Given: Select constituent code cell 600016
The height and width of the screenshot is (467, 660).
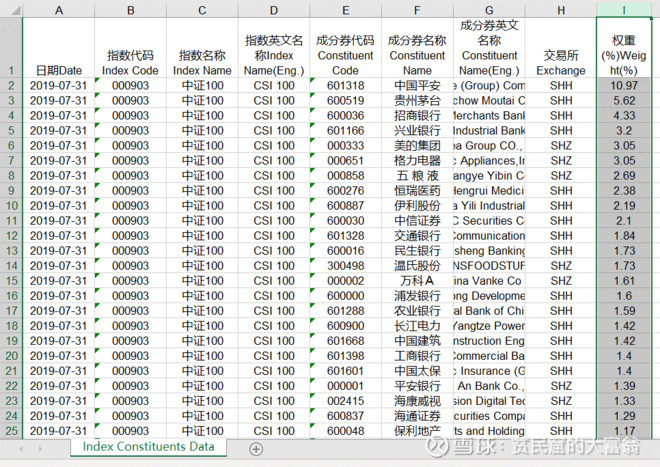Looking at the screenshot, I should tap(346, 251).
